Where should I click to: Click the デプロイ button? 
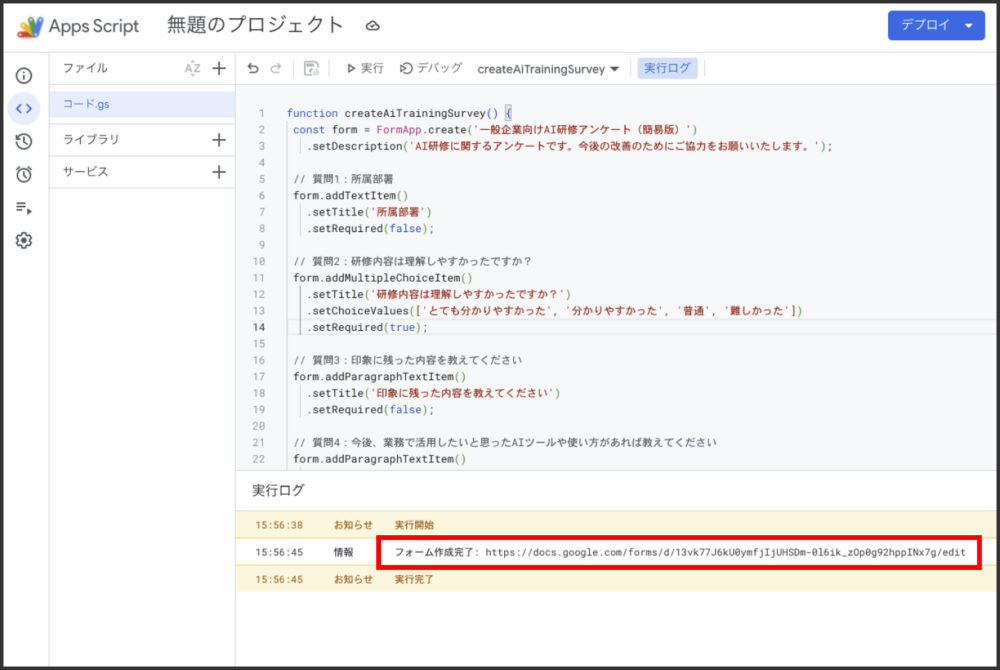[x=925, y=25]
